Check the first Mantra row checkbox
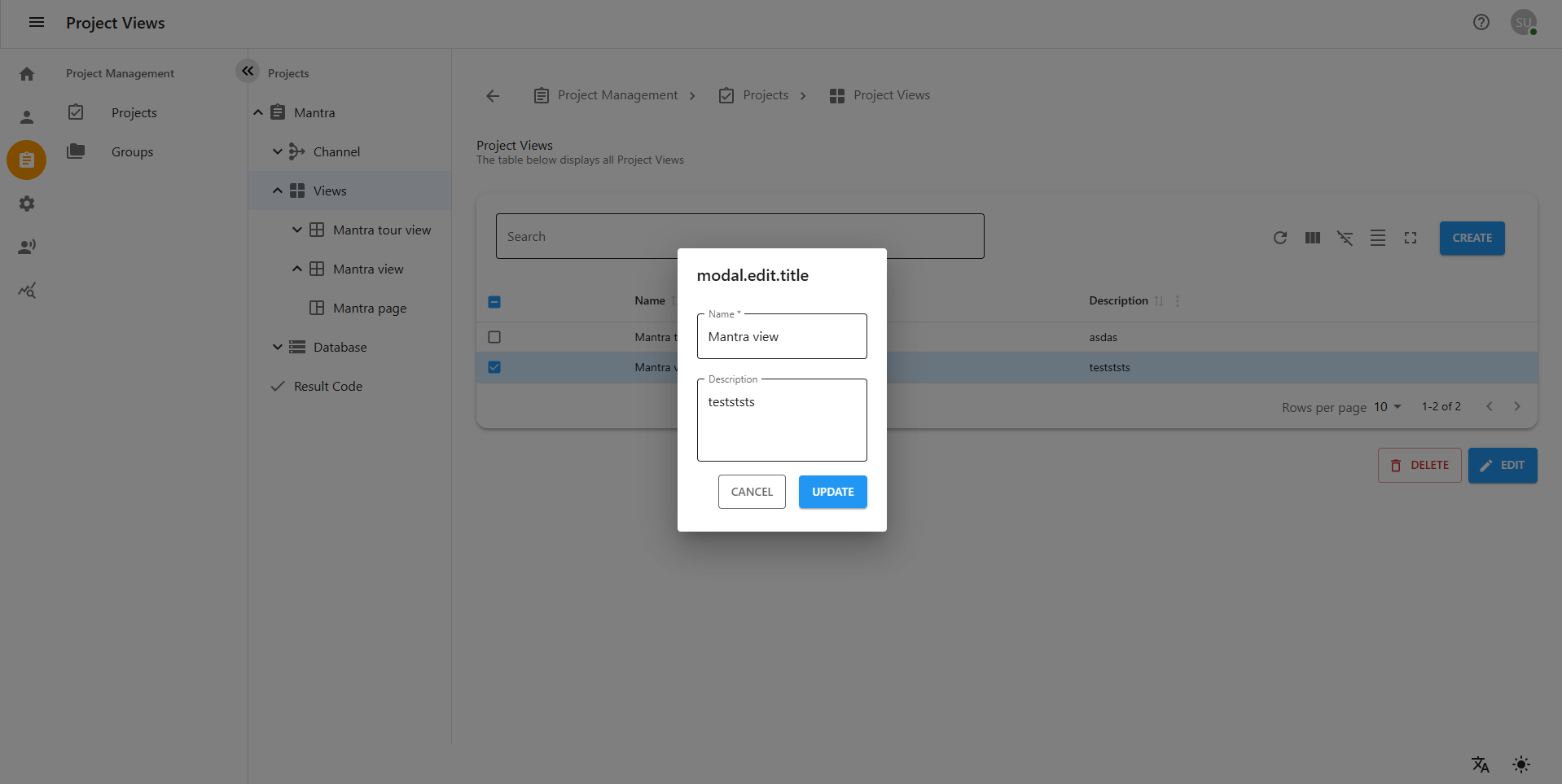 click(x=494, y=337)
